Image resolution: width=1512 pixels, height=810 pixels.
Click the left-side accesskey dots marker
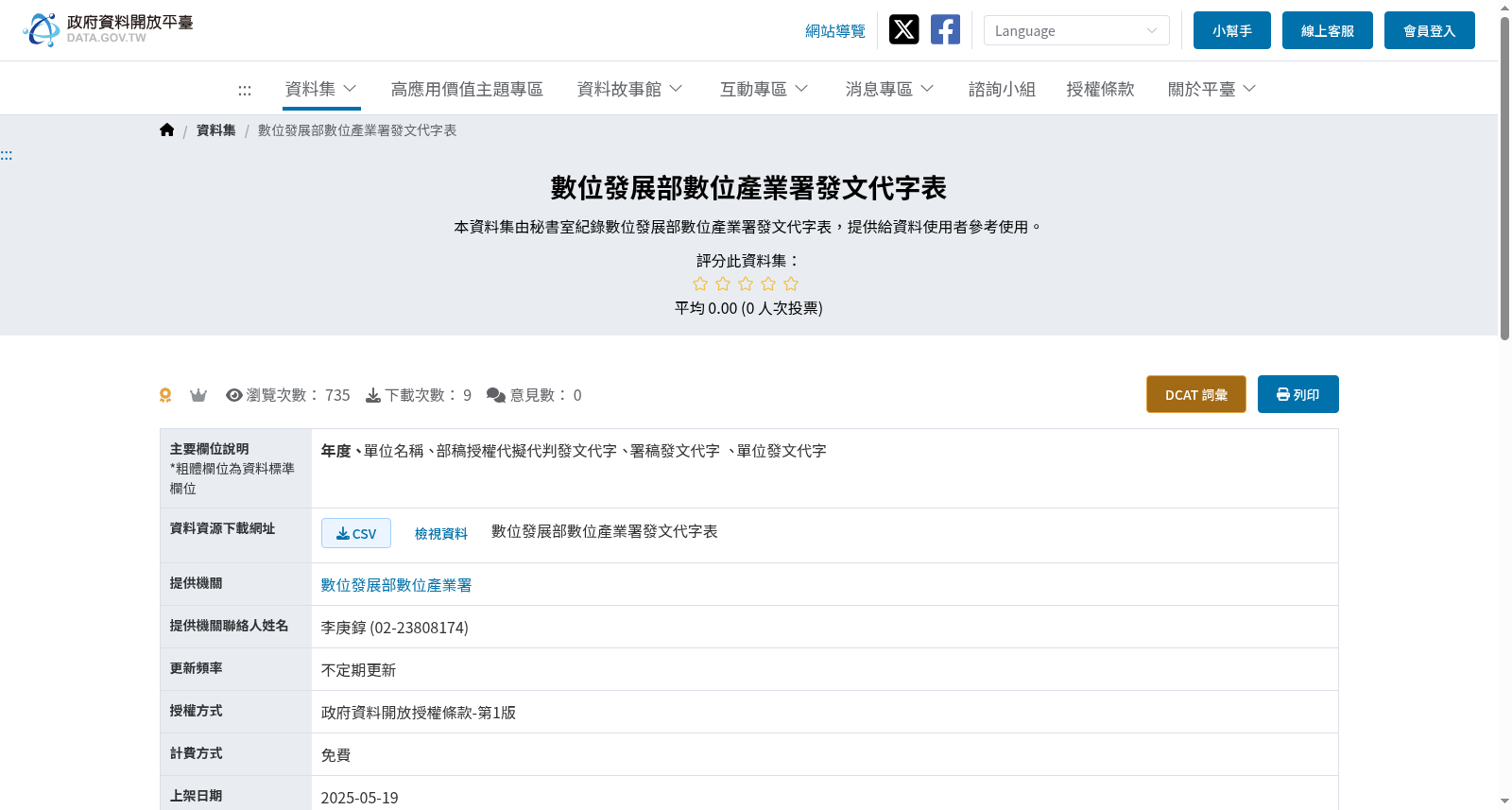coord(7,155)
